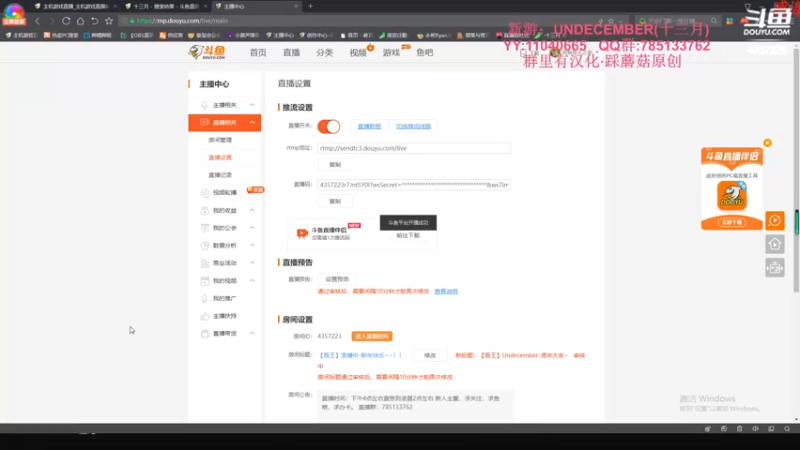Bookmark the page with the star icon

(x=109, y=21)
